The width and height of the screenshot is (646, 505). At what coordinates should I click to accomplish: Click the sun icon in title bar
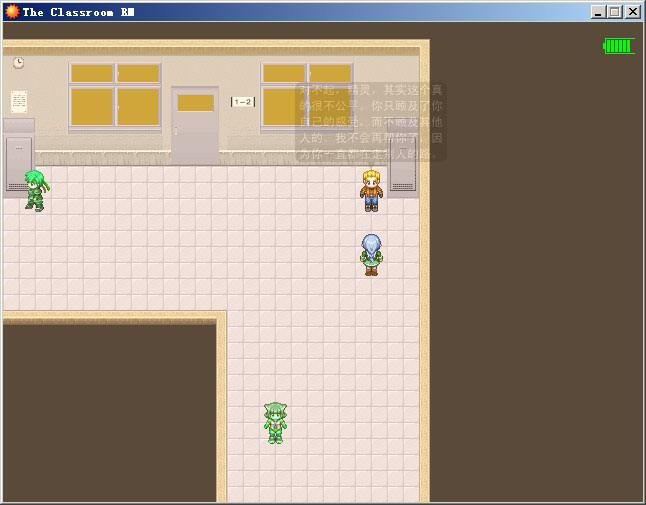click(x=12, y=12)
